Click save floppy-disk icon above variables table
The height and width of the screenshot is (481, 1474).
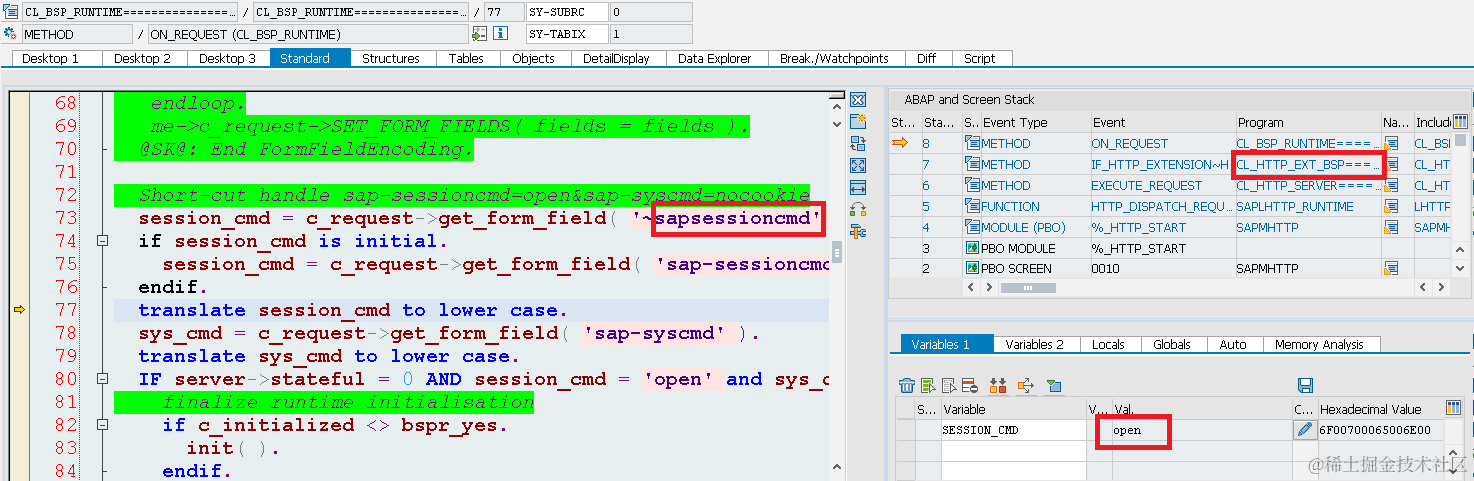point(1304,386)
